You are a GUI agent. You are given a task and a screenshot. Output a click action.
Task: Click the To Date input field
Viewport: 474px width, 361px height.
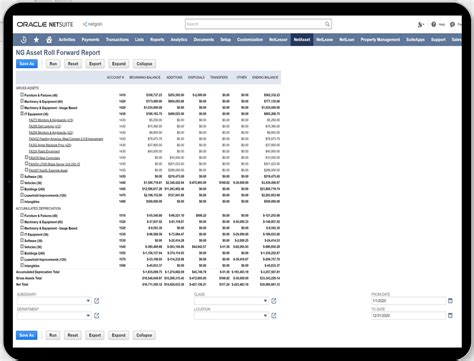coord(408,315)
